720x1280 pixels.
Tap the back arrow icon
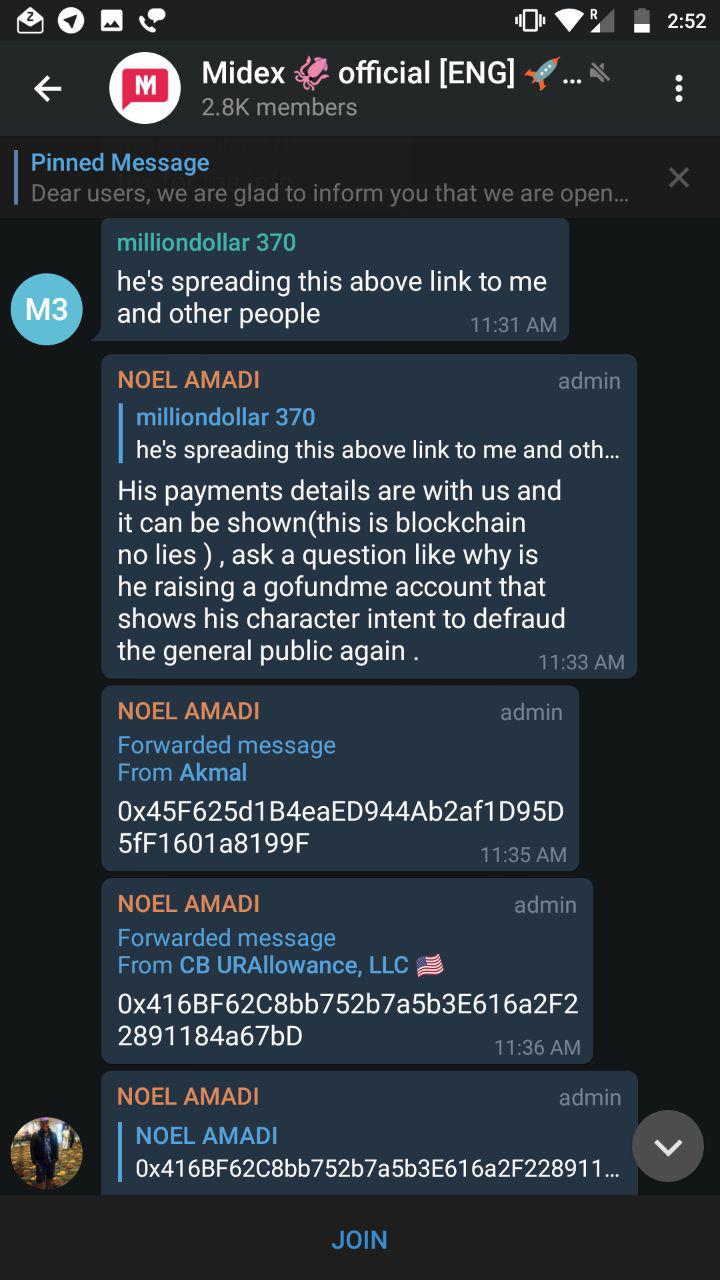(x=47, y=88)
